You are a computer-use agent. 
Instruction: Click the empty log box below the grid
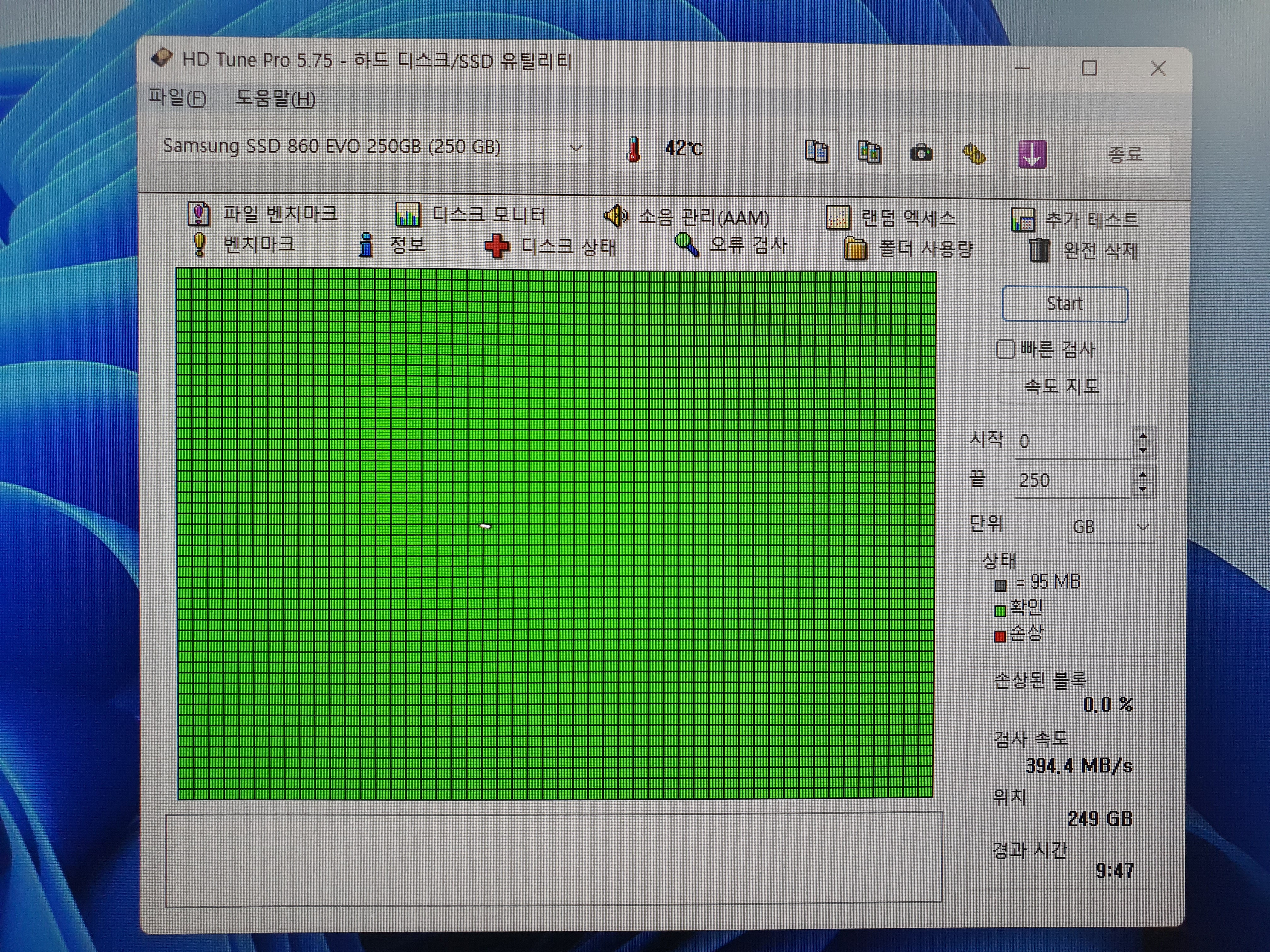coord(553,859)
